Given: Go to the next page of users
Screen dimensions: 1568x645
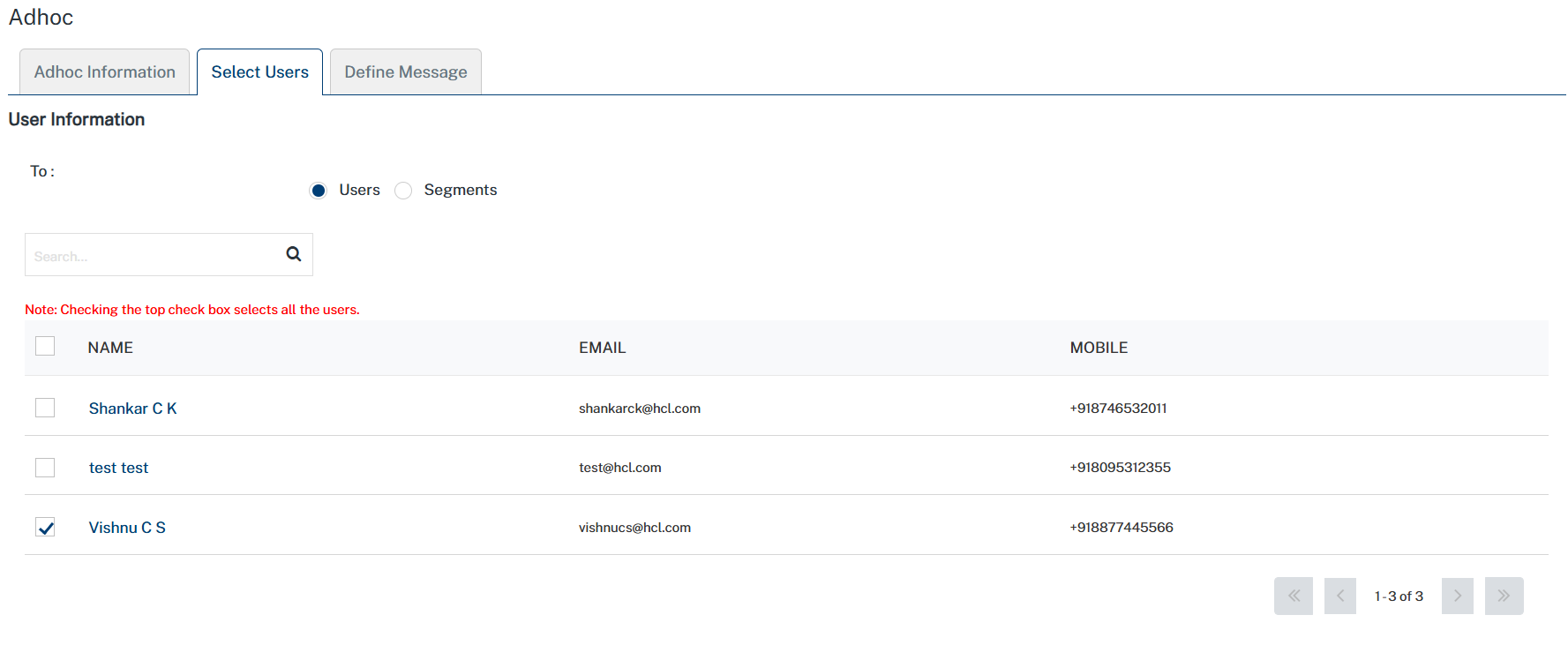Looking at the screenshot, I should [1457, 596].
